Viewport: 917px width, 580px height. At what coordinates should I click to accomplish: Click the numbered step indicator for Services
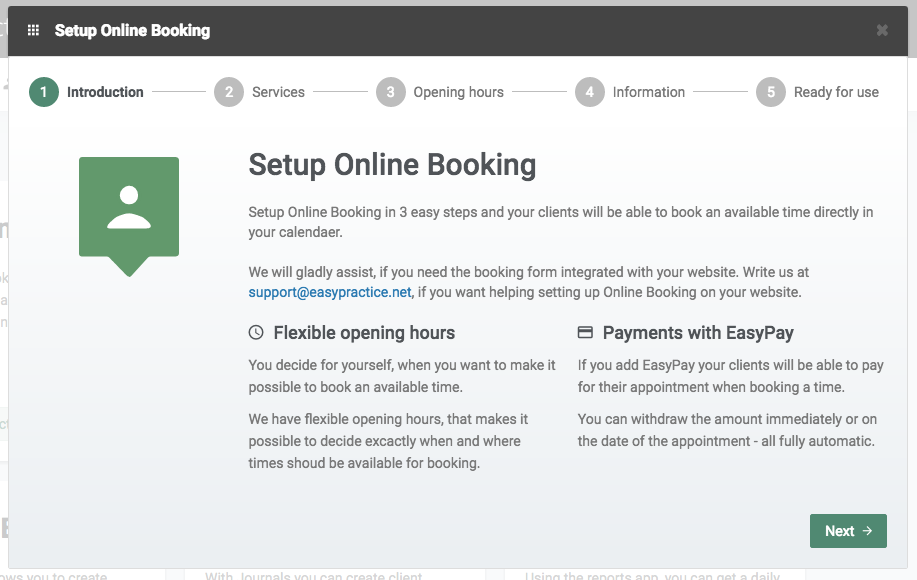pyautogui.click(x=228, y=92)
